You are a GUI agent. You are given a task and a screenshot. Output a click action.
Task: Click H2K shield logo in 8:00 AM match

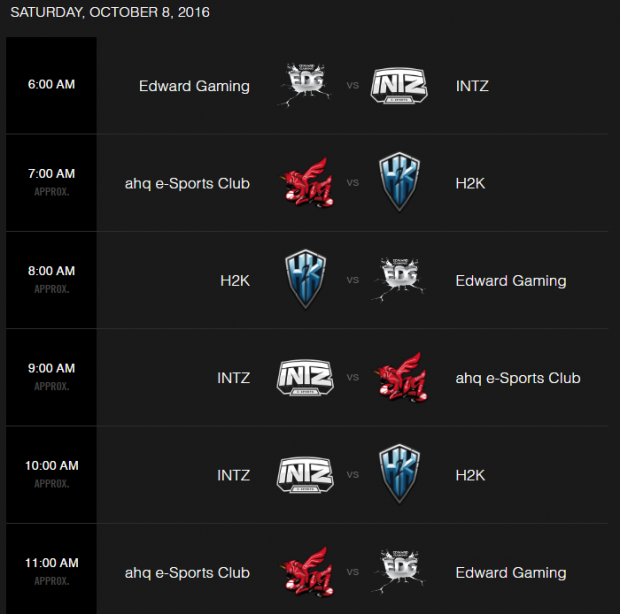[304, 280]
